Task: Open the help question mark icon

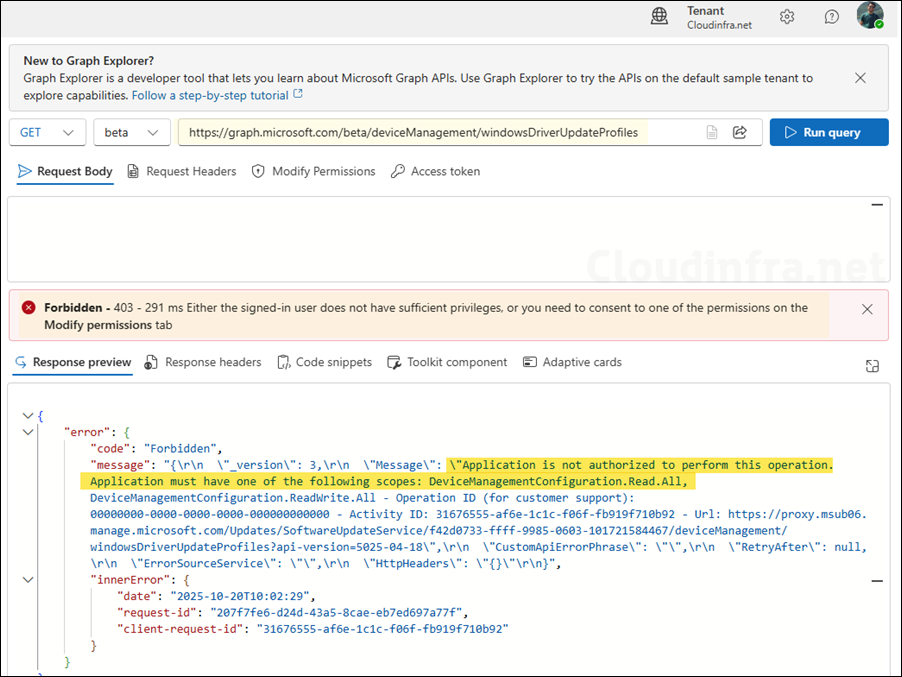Action: (832, 16)
